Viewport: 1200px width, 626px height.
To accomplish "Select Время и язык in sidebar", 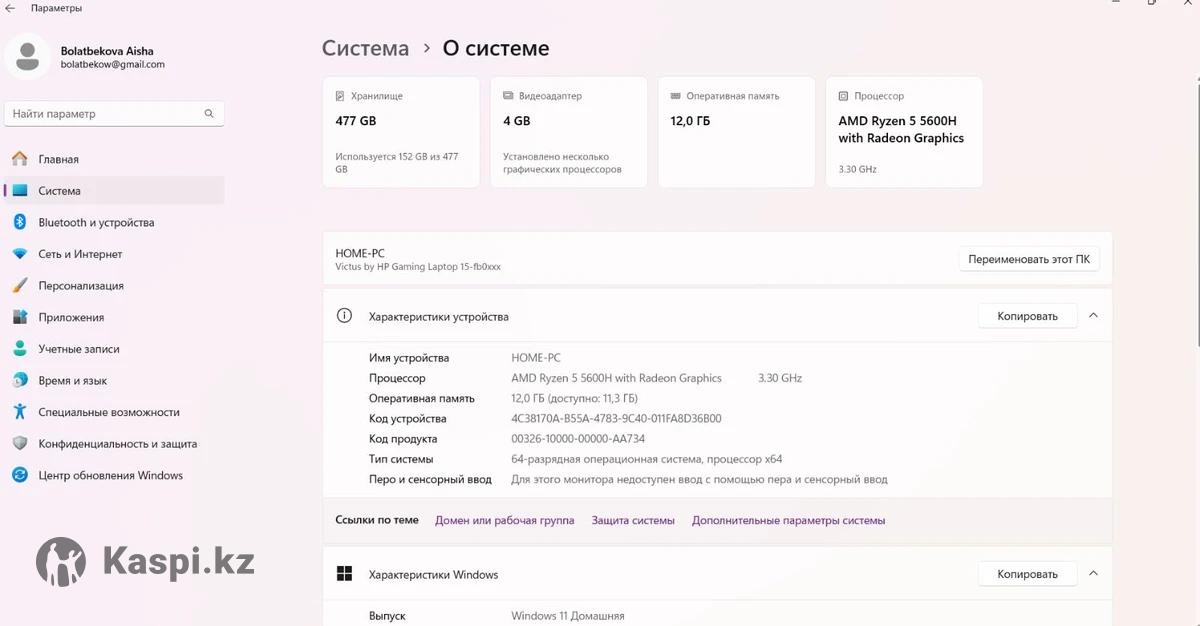I will (x=72, y=381).
